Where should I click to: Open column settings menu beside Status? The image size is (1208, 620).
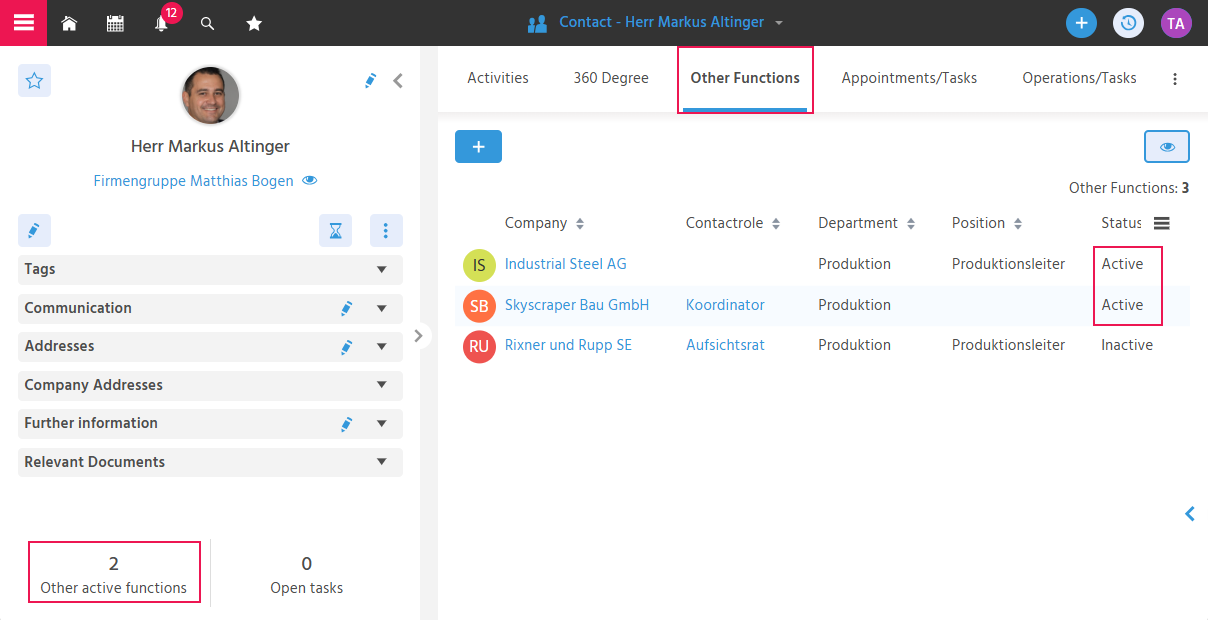click(1161, 223)
